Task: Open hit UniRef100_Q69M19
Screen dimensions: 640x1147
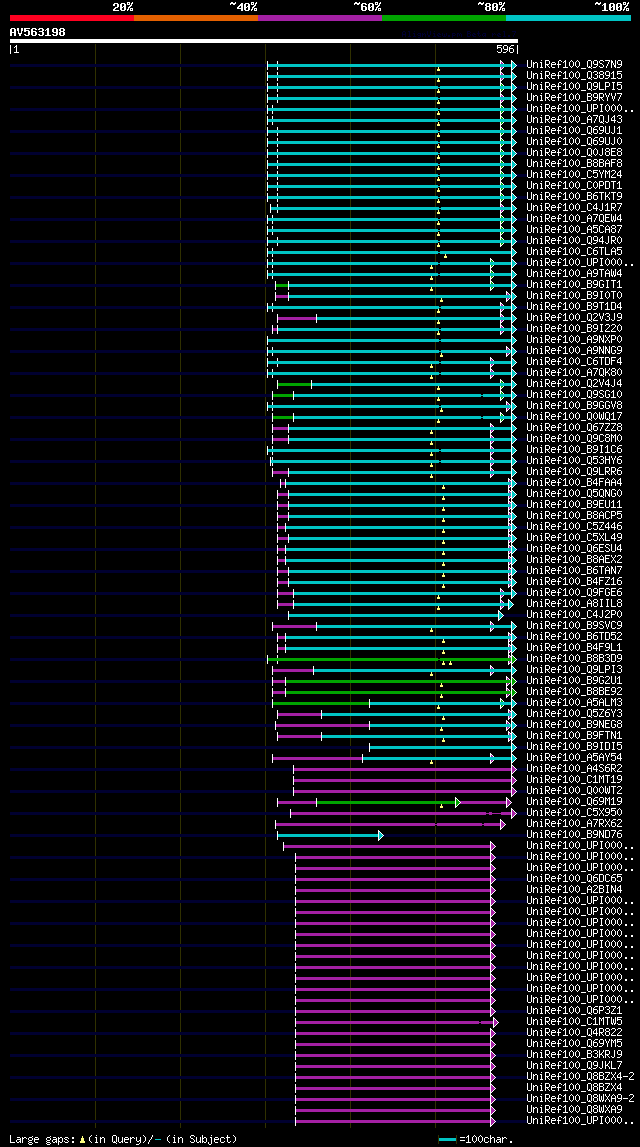Action: [x=574, y=801]
